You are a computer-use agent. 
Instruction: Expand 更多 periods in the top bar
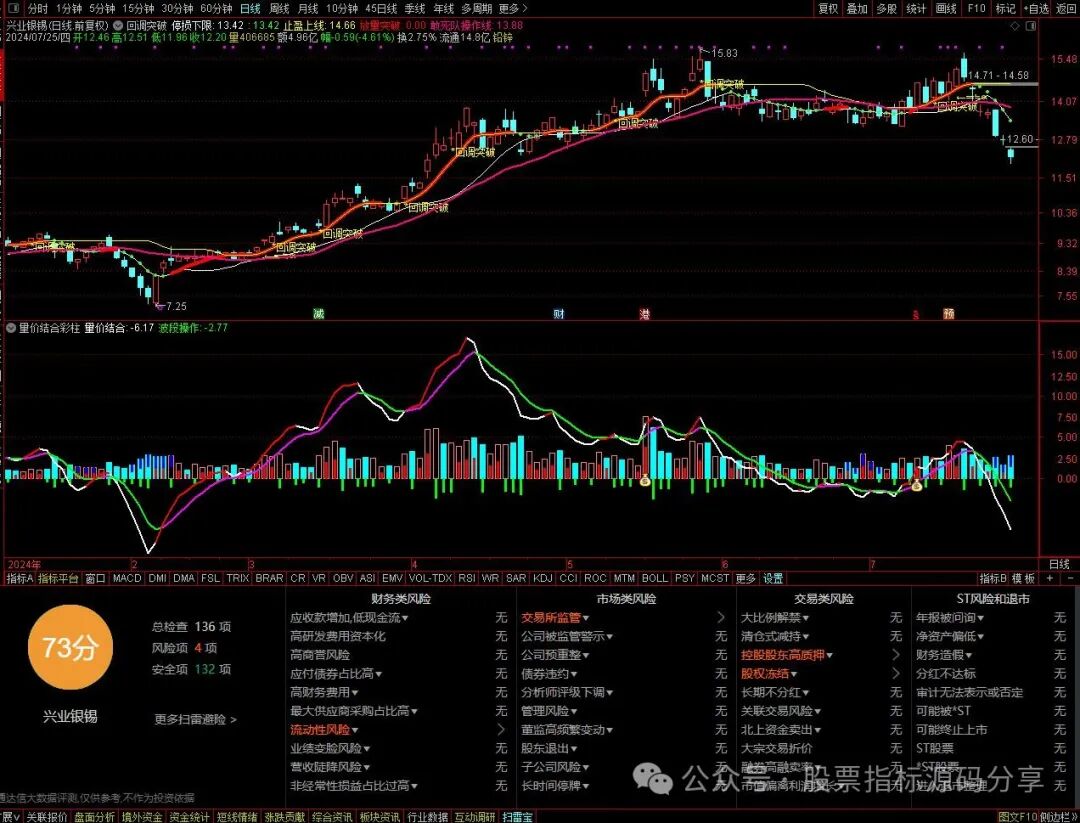click(512, 8)
